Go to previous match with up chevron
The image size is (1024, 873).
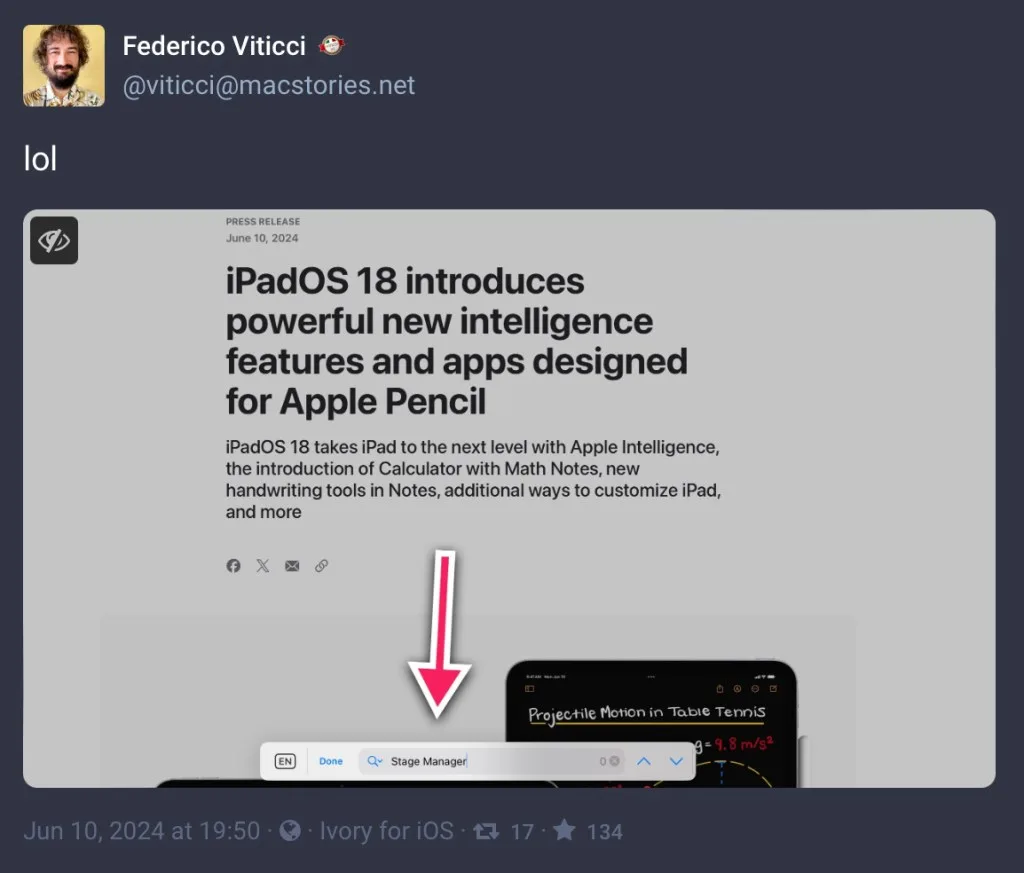tap(644, 761)
